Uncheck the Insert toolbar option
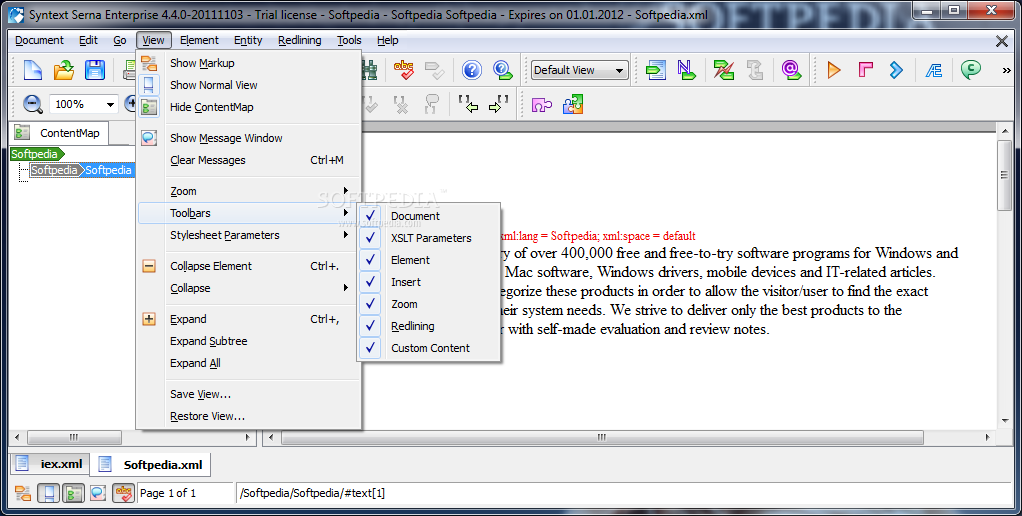The image size is (1022, 516). (x=429, y=282)
